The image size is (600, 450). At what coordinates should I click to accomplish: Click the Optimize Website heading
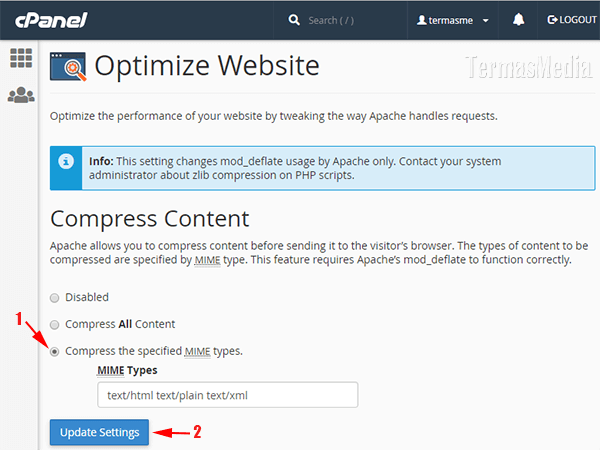(207, 66)
